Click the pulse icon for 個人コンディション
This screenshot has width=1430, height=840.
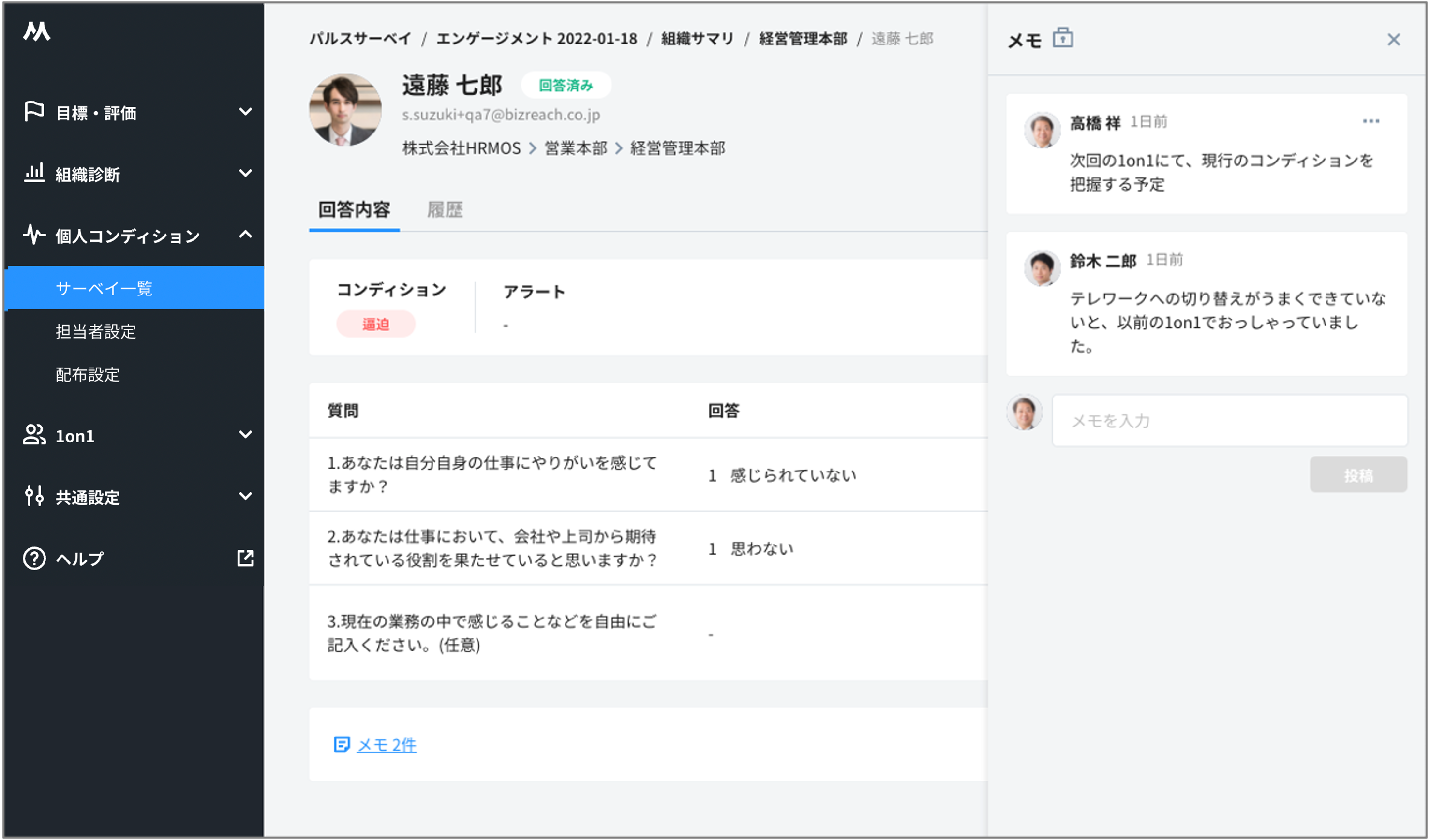(34, 234)
